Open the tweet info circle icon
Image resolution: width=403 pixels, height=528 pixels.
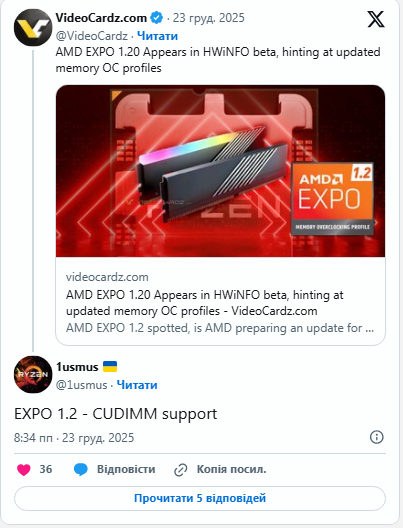click(376, 437)
